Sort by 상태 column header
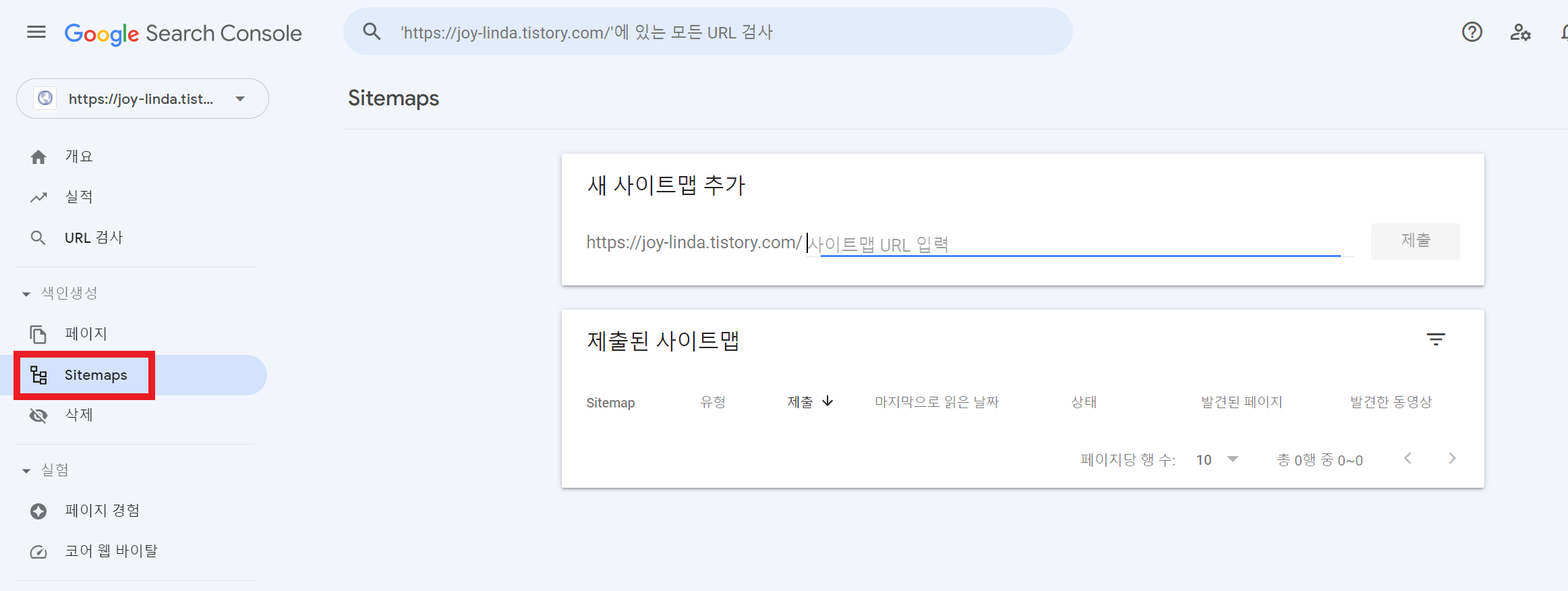Screen dimensions: 1568x591 1084,402
